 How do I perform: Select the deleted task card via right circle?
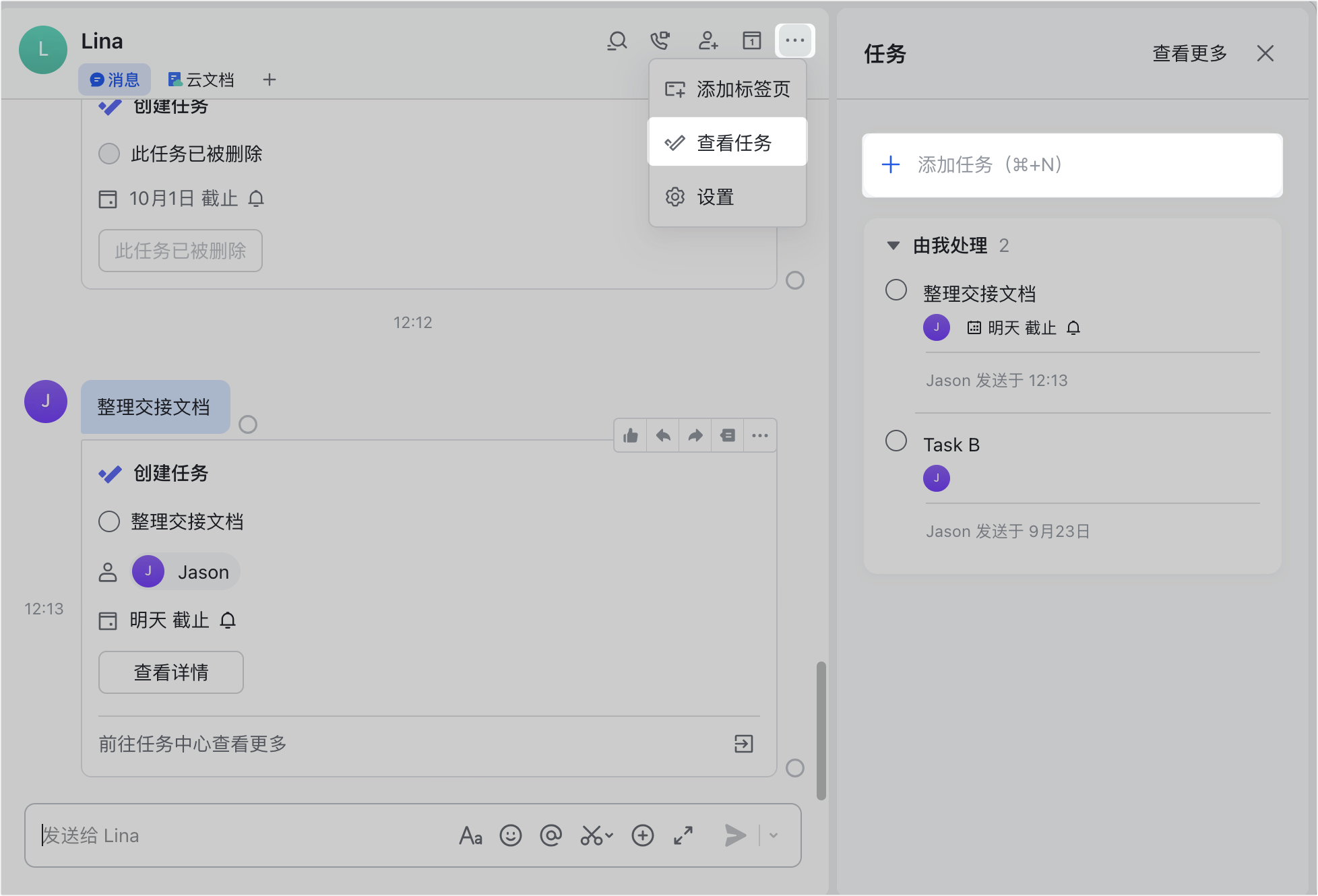[795, 280]
